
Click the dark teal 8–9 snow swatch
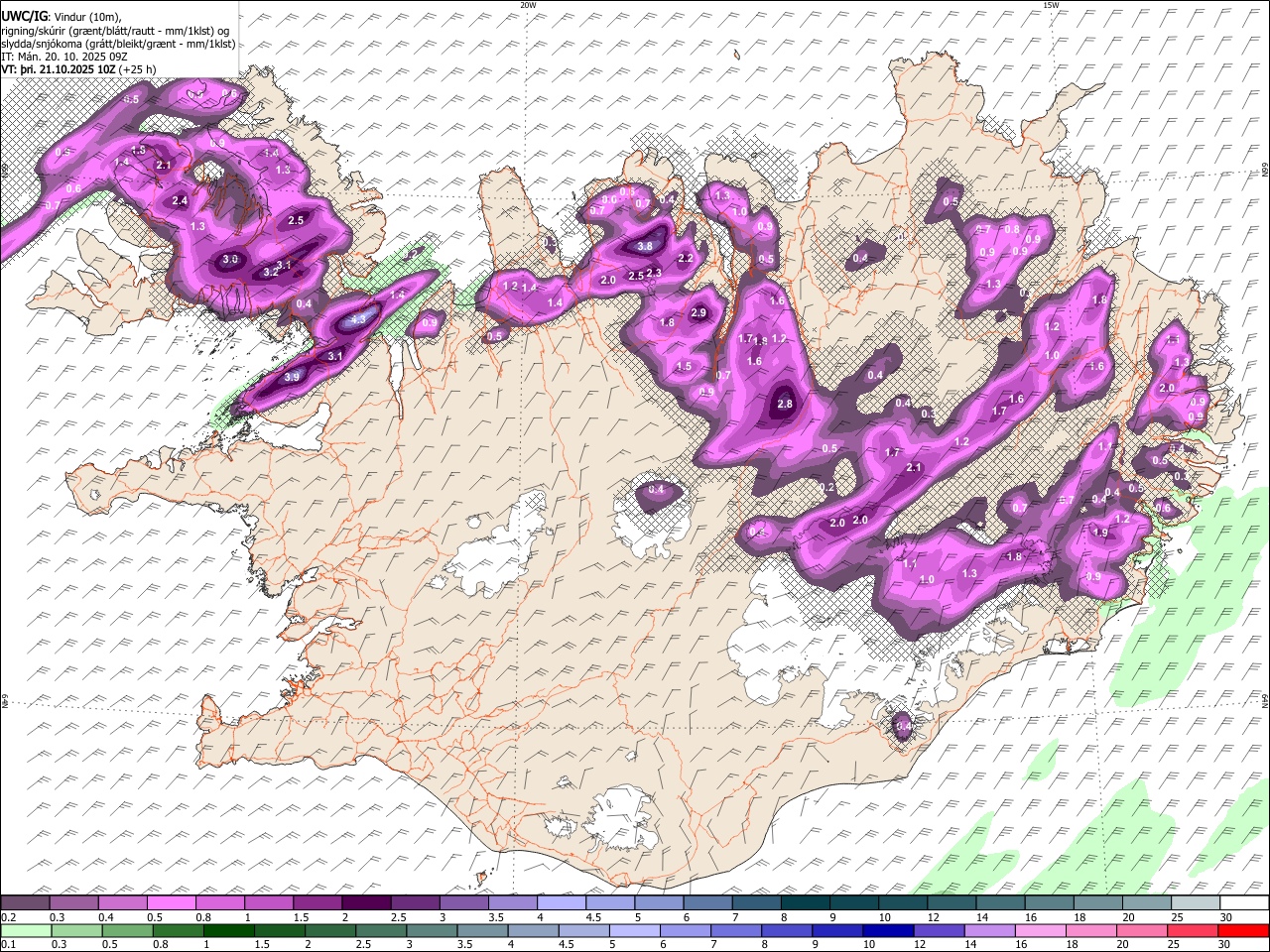(805, 902)
